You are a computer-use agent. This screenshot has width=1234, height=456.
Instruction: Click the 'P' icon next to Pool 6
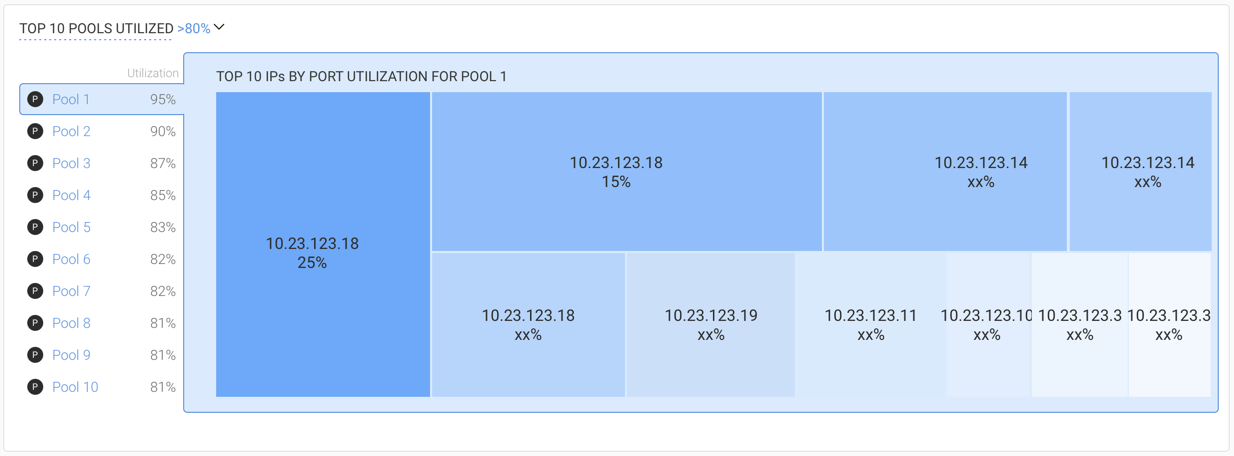35,259
